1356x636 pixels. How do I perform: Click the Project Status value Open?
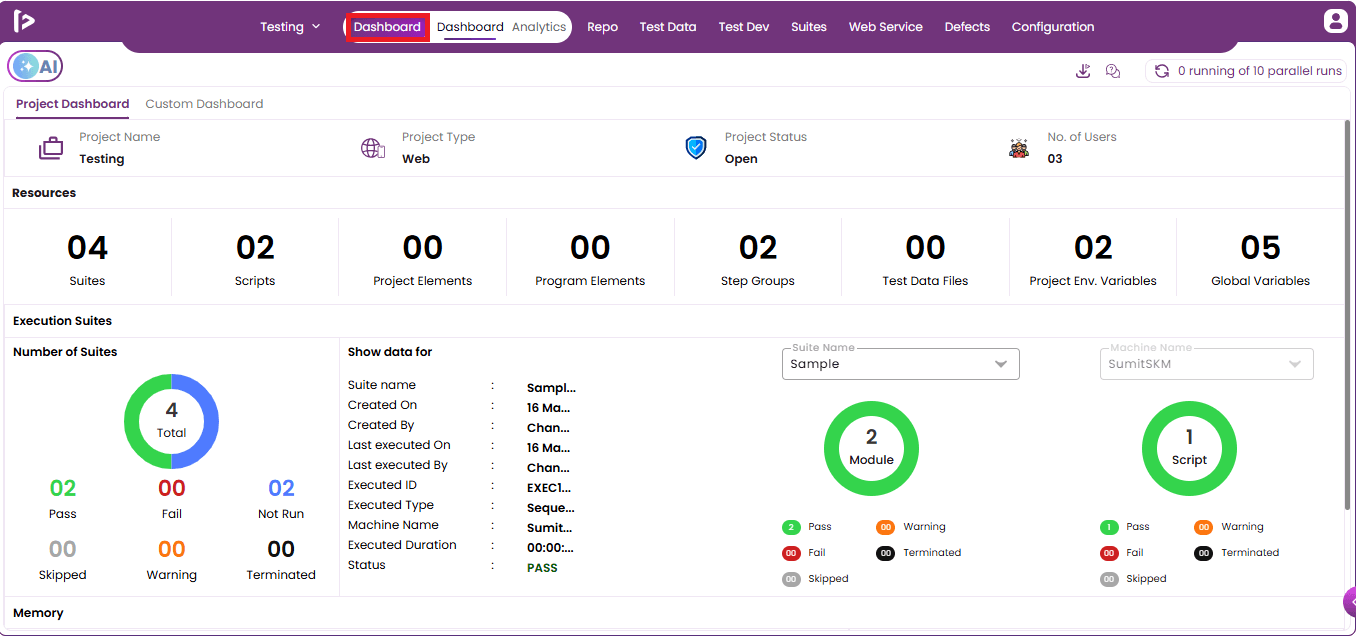click(741, 159)
